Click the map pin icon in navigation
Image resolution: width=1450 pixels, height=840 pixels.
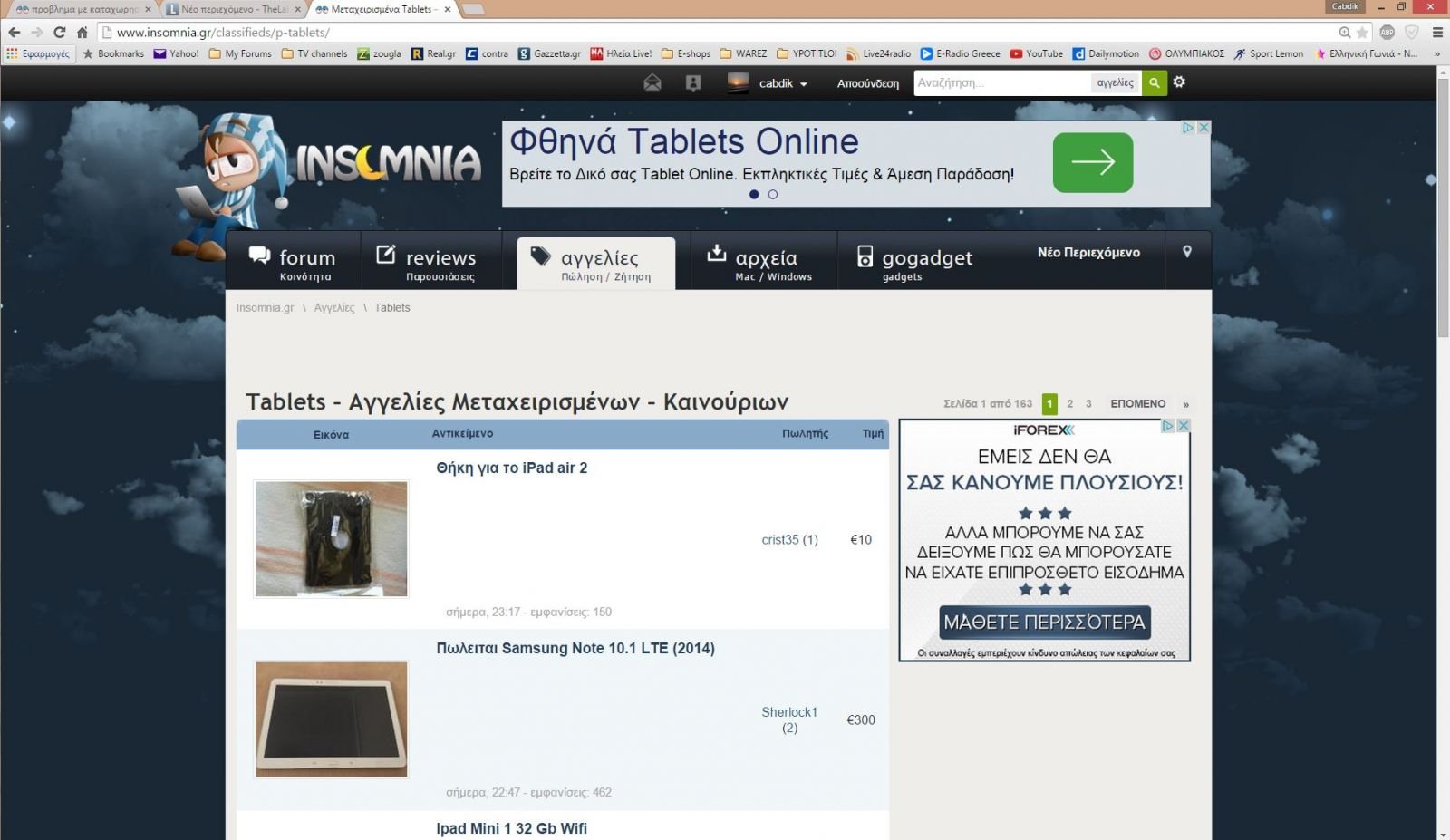click(x=1186, y=252)
